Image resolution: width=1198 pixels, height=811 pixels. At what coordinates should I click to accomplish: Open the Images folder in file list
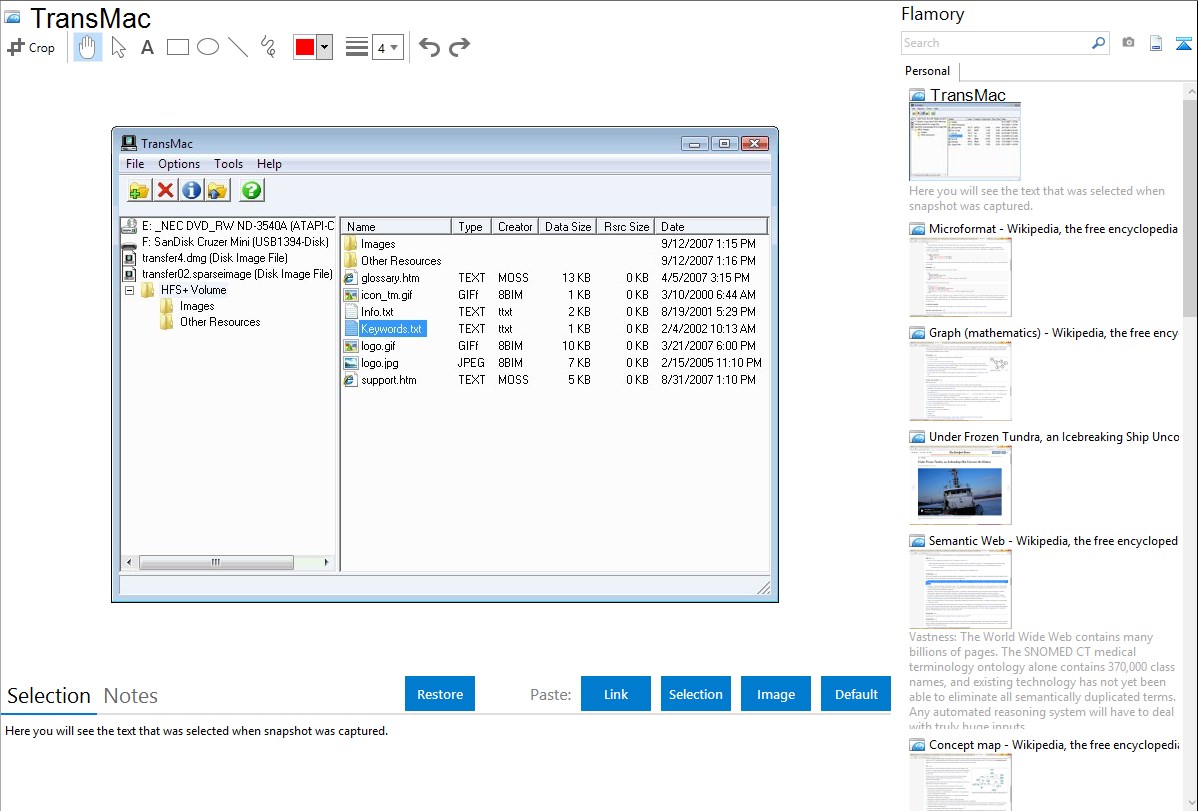[377, 244]
